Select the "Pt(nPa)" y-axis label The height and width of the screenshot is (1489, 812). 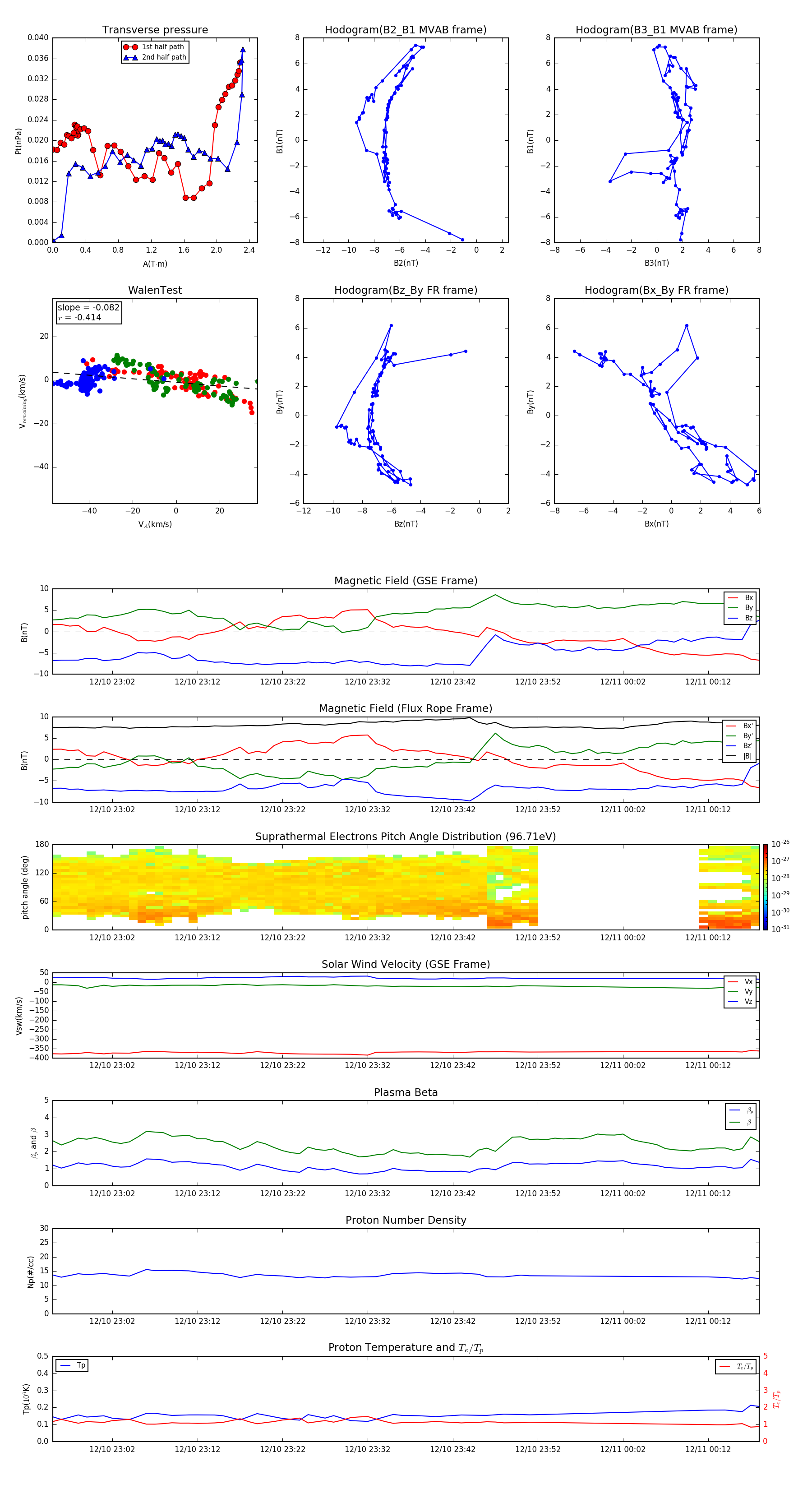18,141
